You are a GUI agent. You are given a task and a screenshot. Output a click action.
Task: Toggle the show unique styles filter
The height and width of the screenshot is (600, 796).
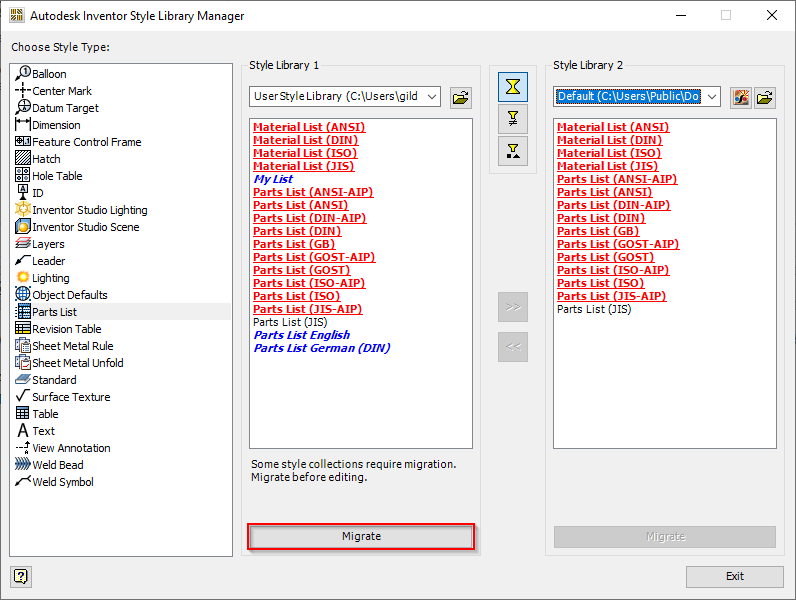click(513, 151)
